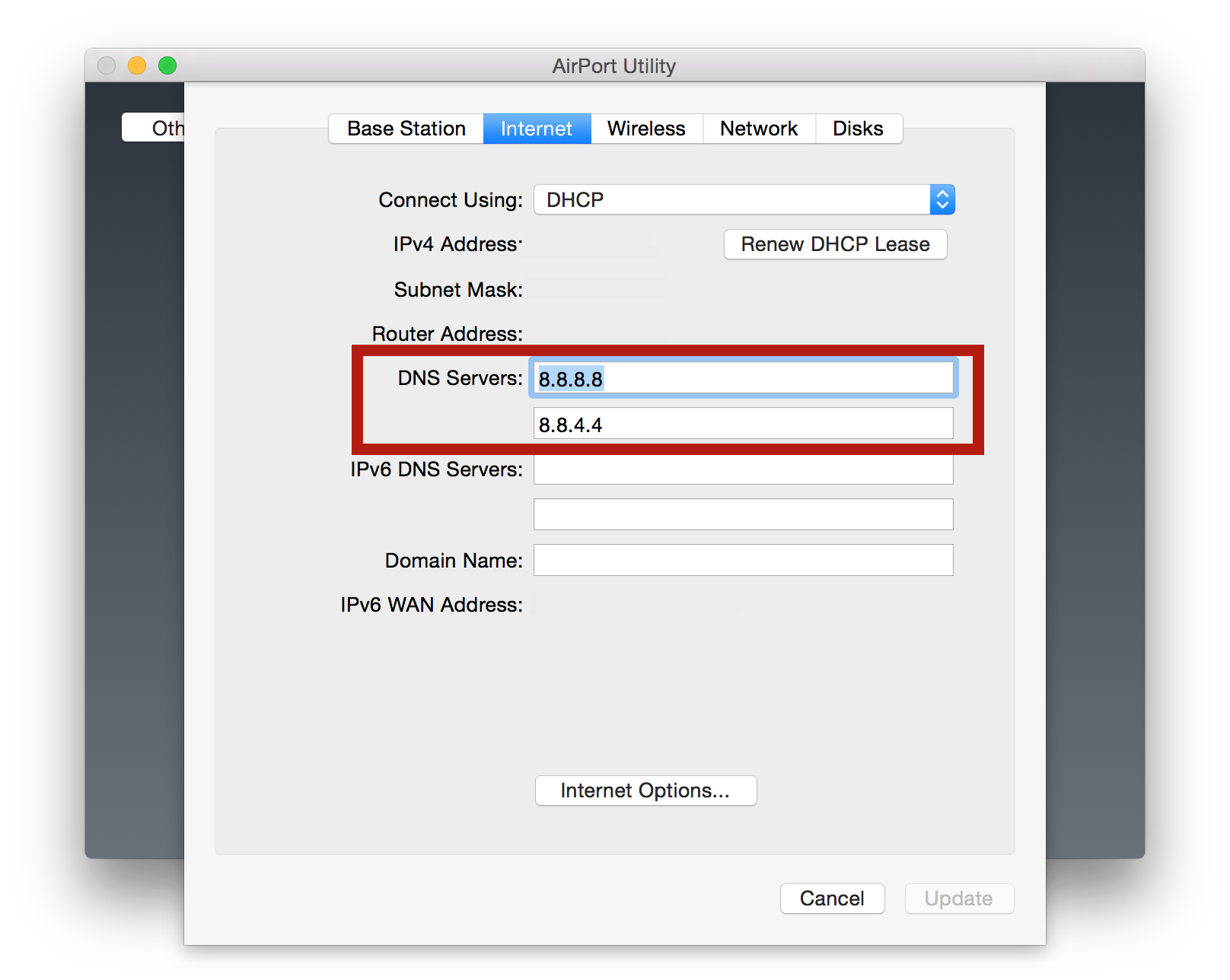Click the Router Address label
The width and height of the screenshot is (1230, 980).
pos(448,334)
